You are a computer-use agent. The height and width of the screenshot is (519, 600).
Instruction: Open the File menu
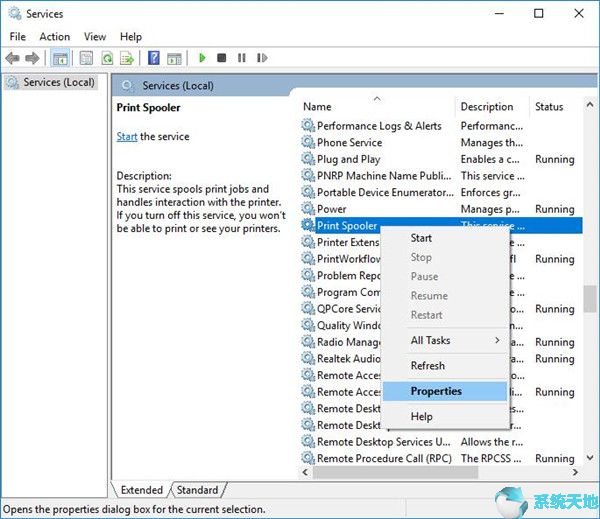(18, 37)
